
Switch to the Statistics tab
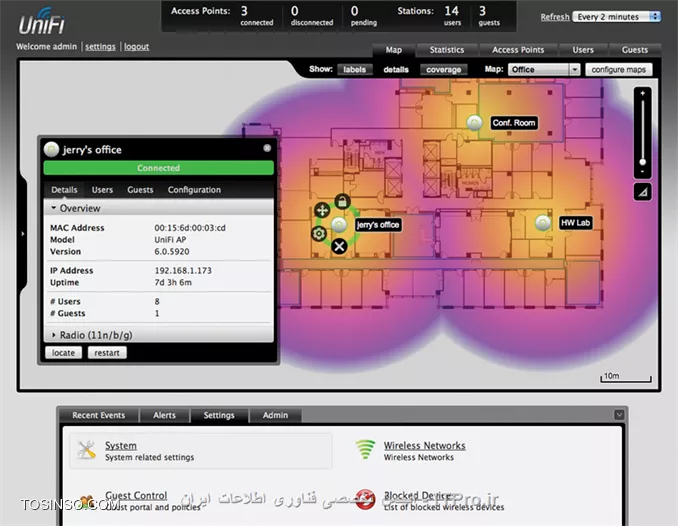point(447,50)
